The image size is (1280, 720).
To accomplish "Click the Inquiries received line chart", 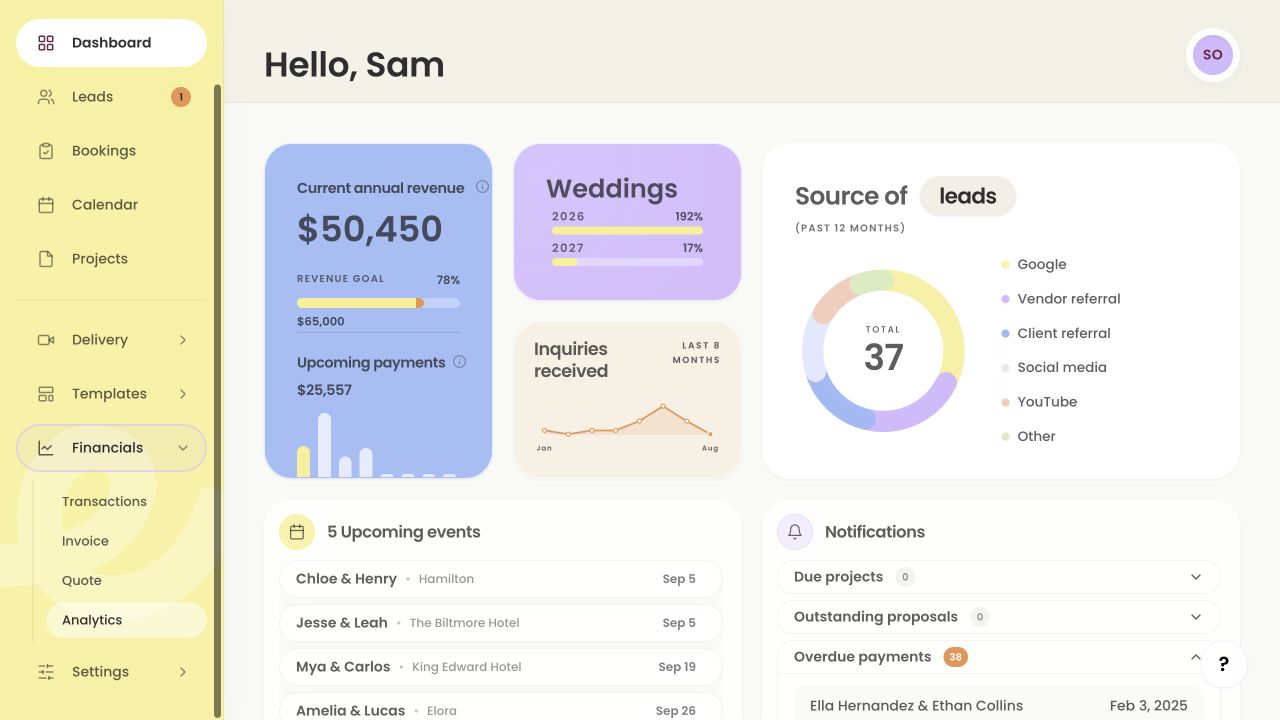I will click(x=627, y=420).
